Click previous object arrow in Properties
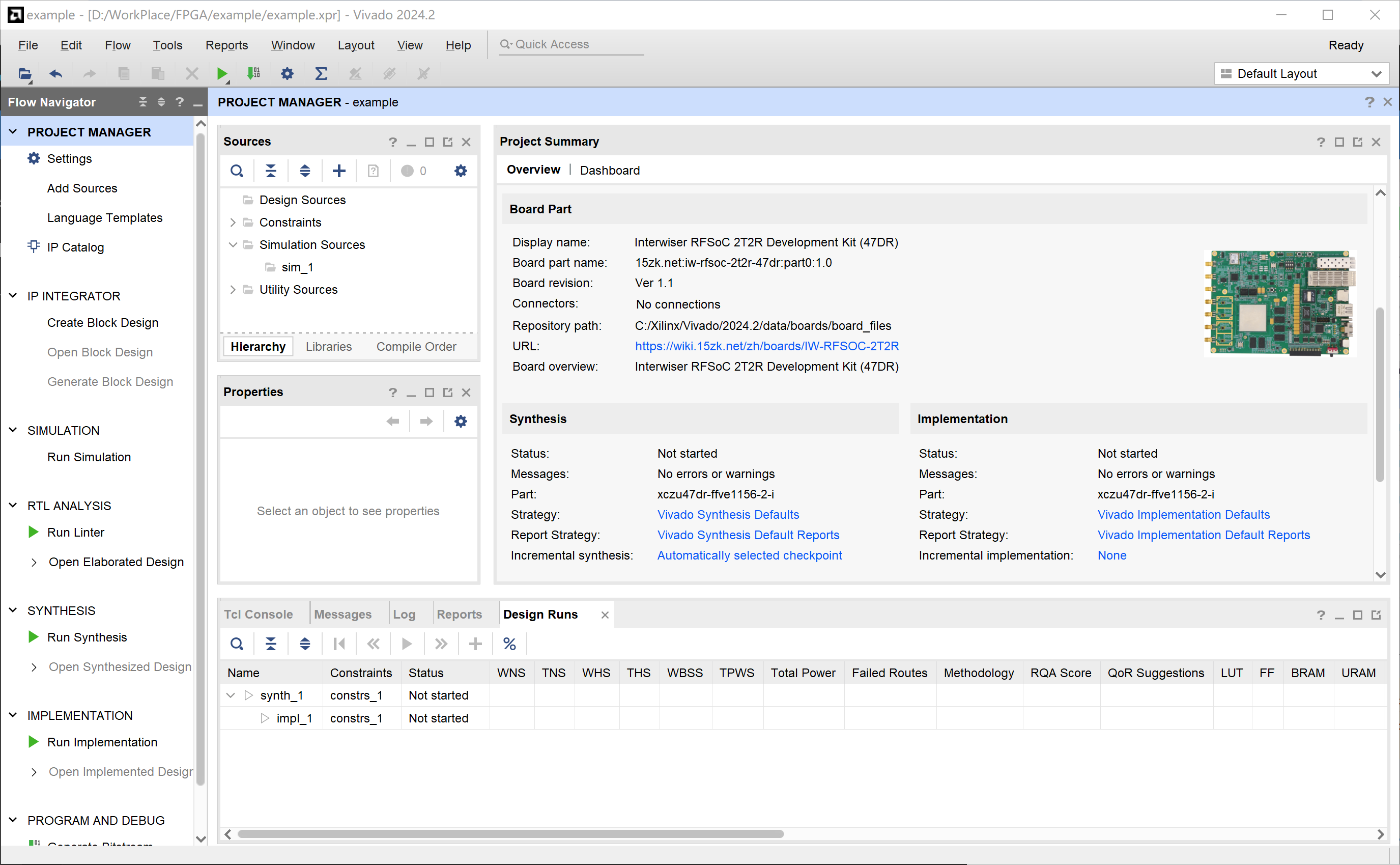1400x865 pixels. click(393, 422)
